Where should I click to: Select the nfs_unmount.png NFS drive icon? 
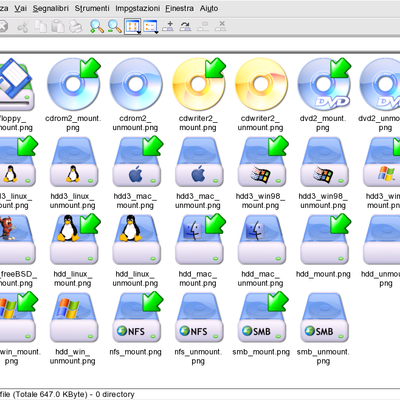[x=199, y=318]
